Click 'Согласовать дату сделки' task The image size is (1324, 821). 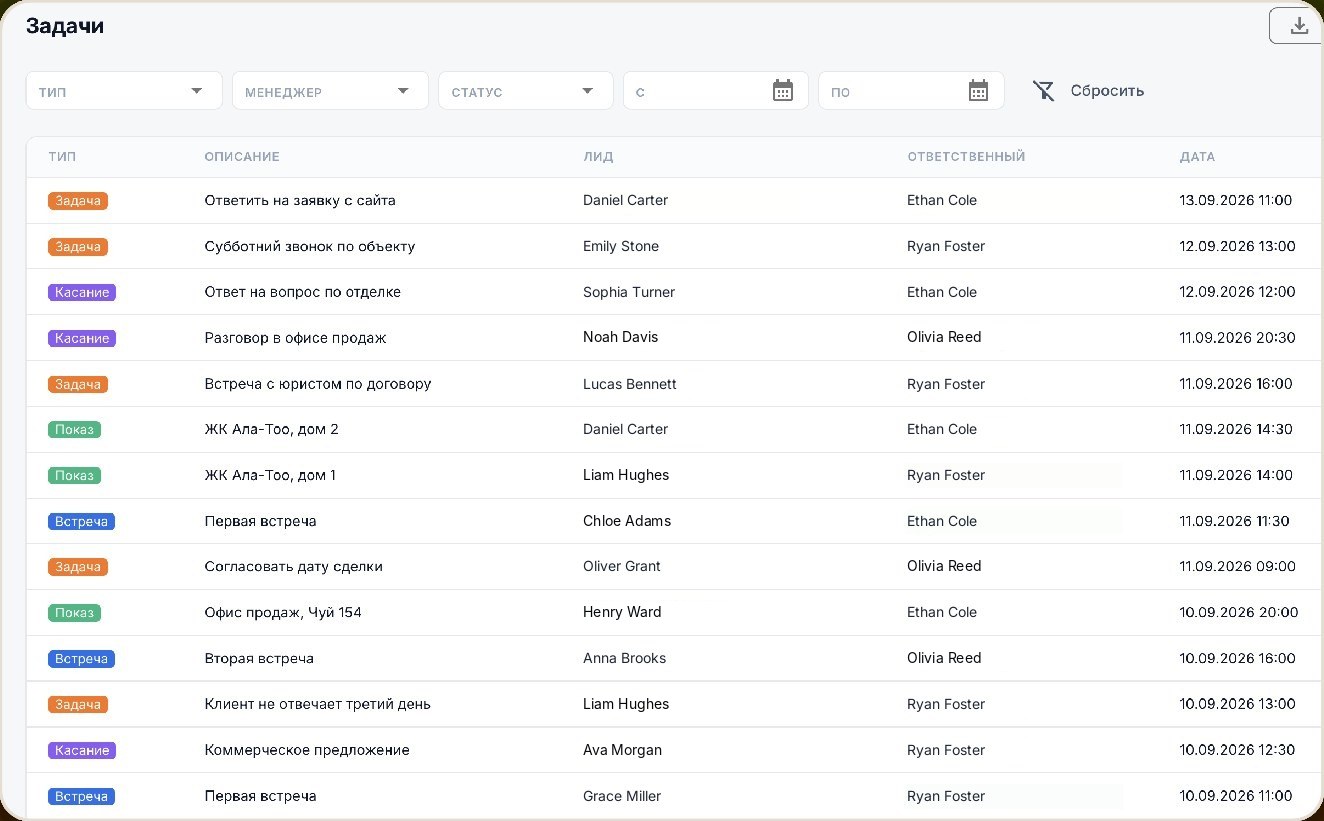point(294,566)
